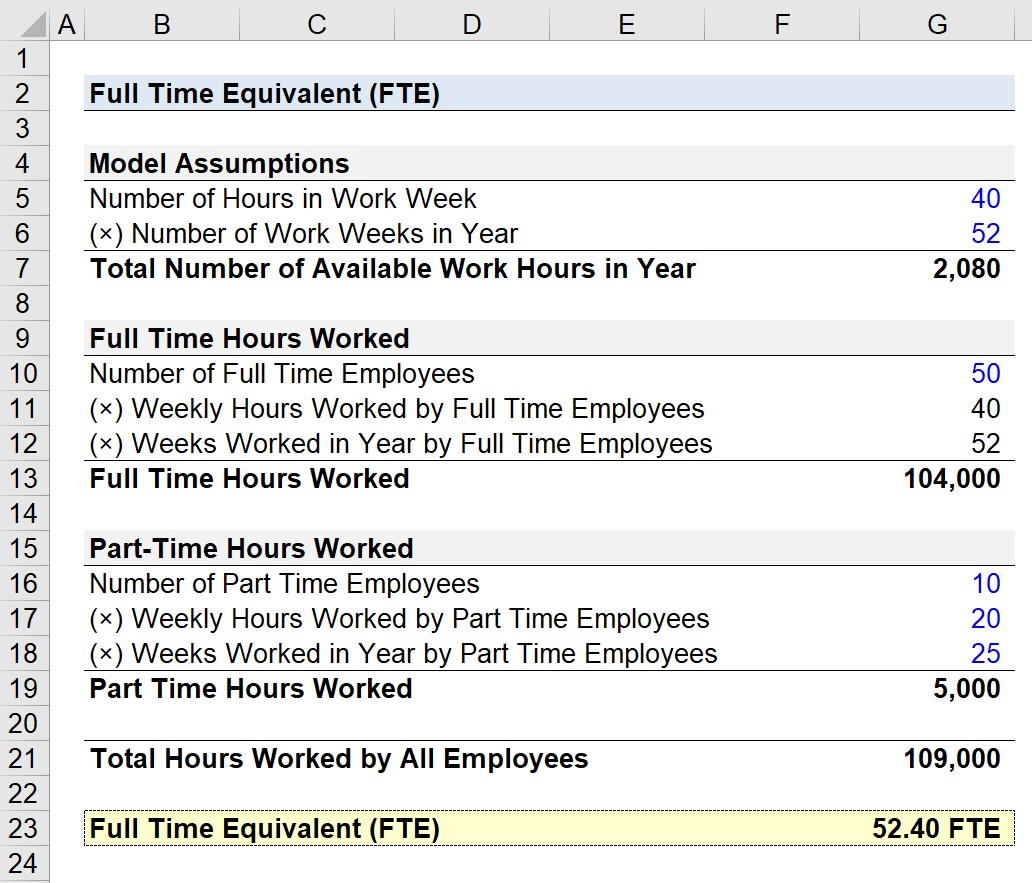Click the 25 weeks worked part time value
The image size is (1032, 883).
[x=937, y=653]
